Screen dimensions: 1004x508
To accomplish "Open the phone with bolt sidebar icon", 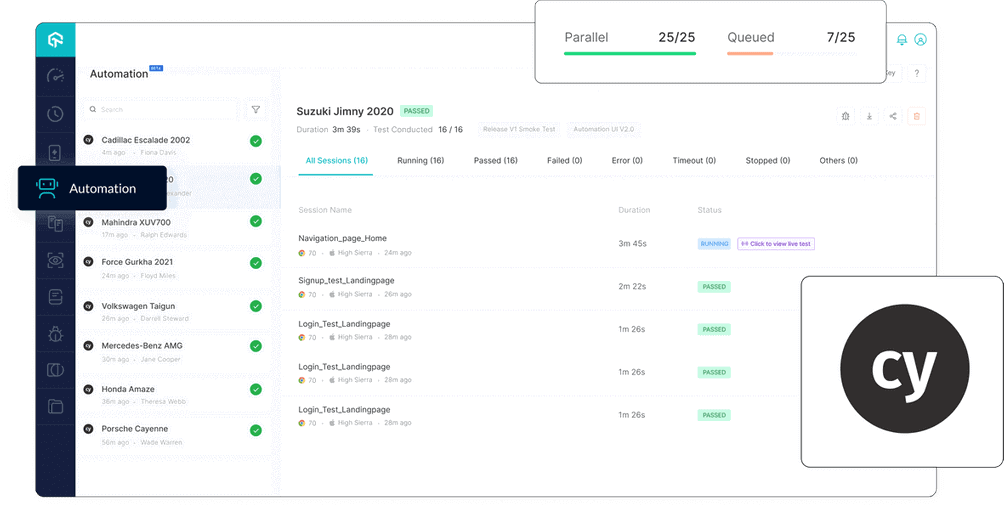I will (56, 153).
